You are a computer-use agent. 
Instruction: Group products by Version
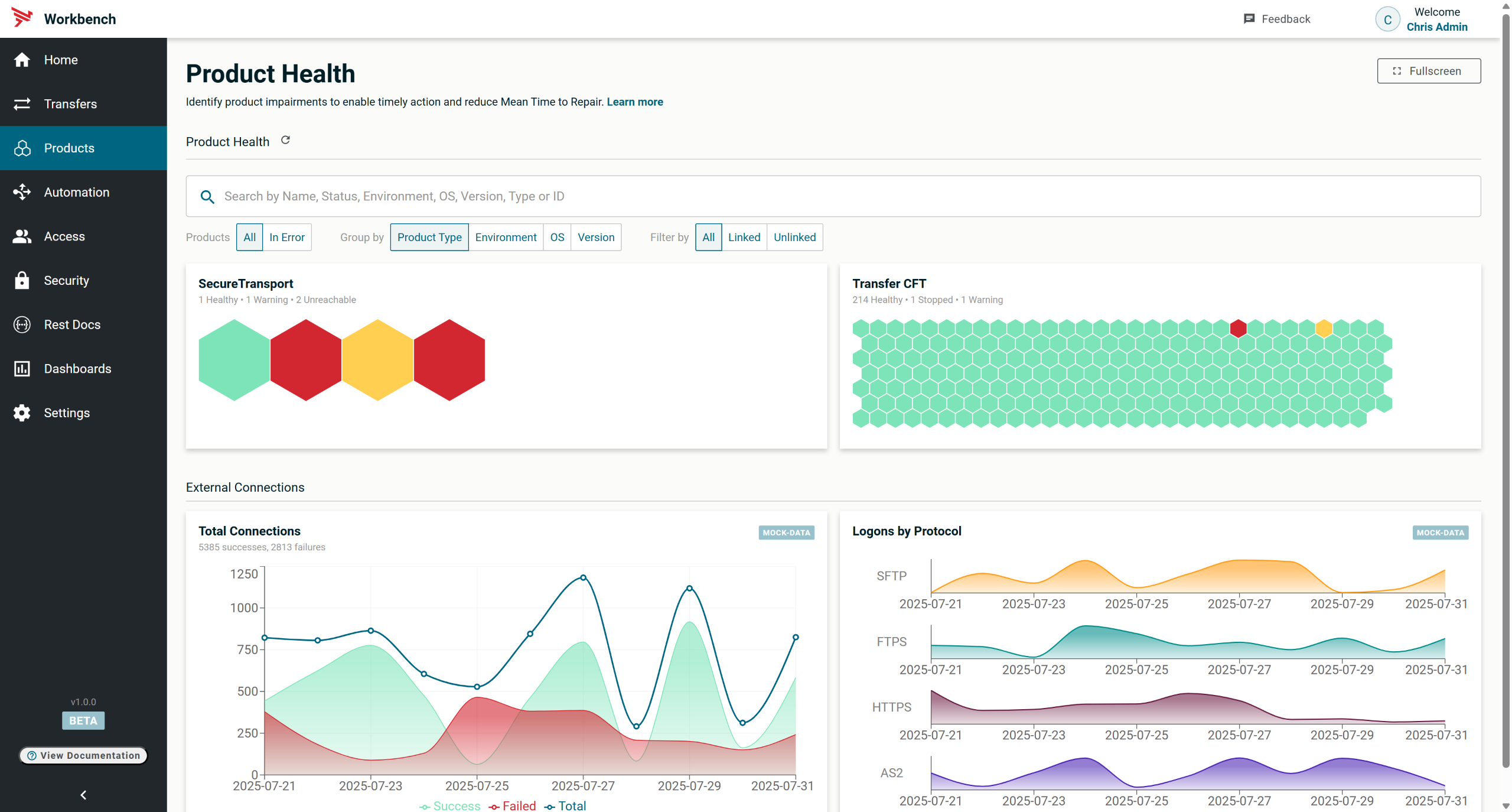point(596,237)
